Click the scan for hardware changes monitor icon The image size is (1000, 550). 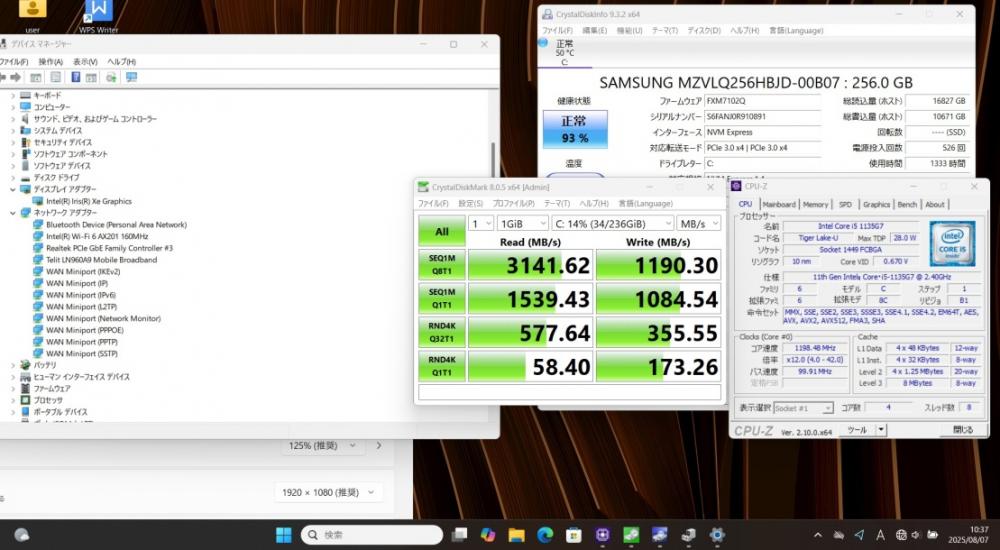coord(131,77)
